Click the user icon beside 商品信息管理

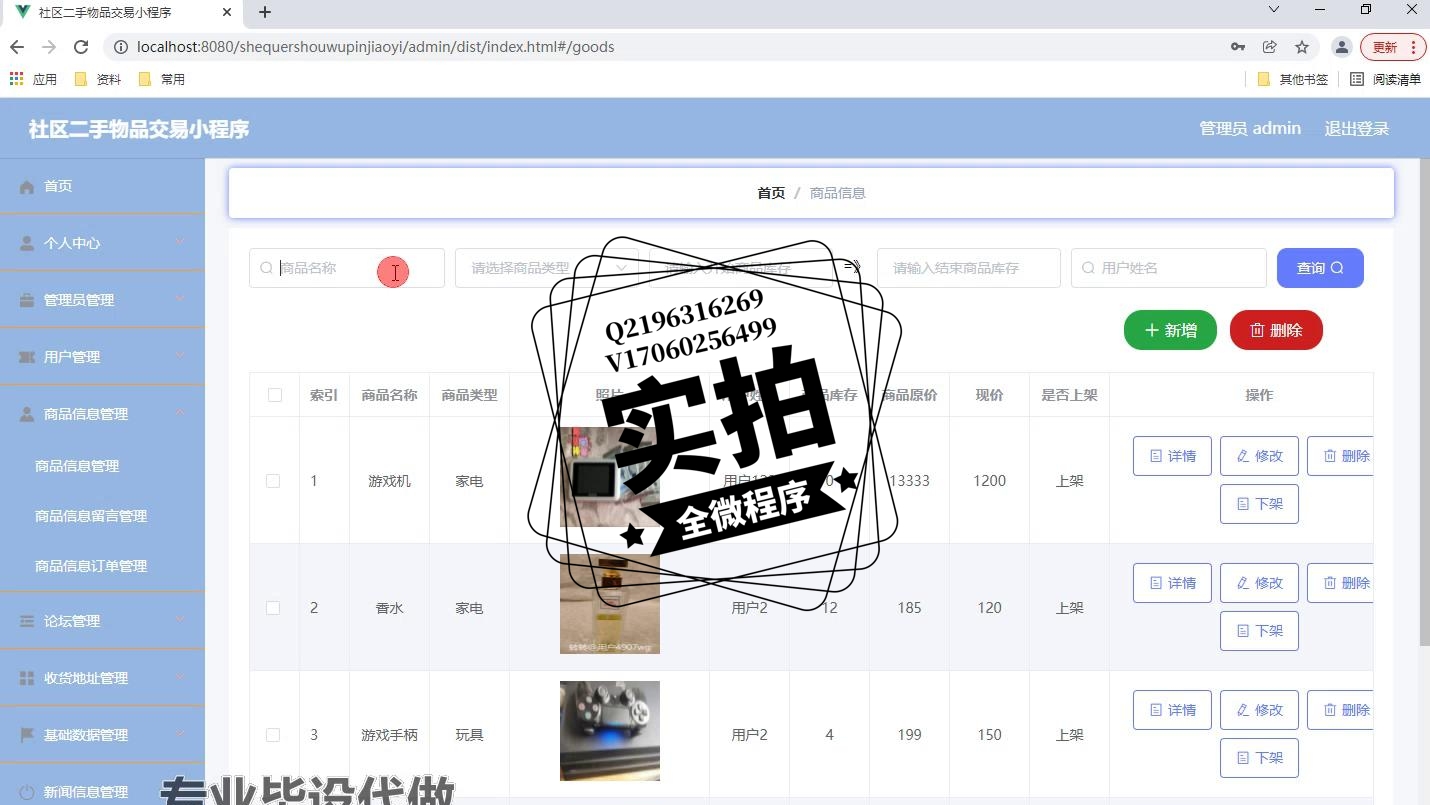click(x=27, y=414)
